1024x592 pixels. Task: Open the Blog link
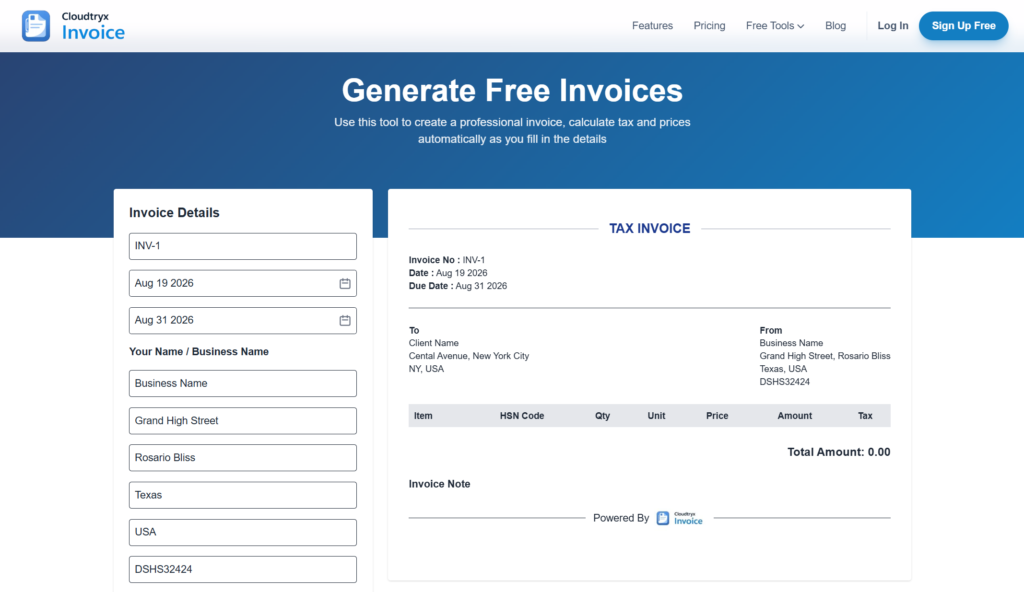tap(835, 26)
